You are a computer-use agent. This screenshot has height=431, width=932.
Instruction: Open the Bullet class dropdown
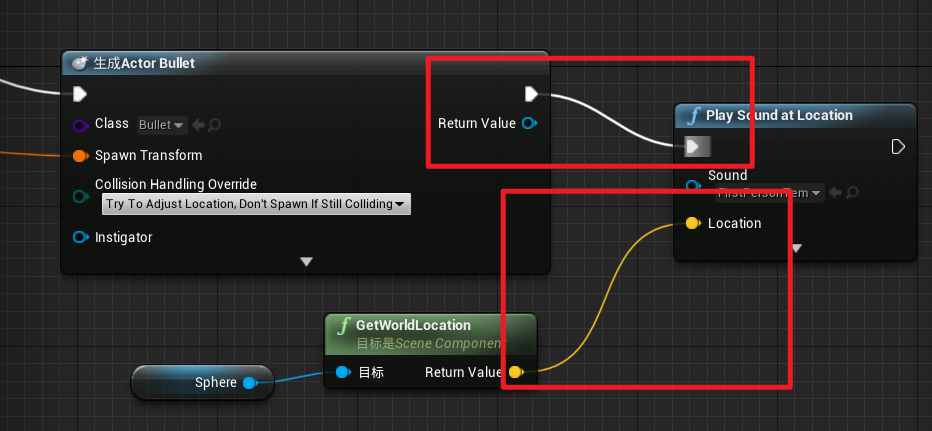(162, 125)
